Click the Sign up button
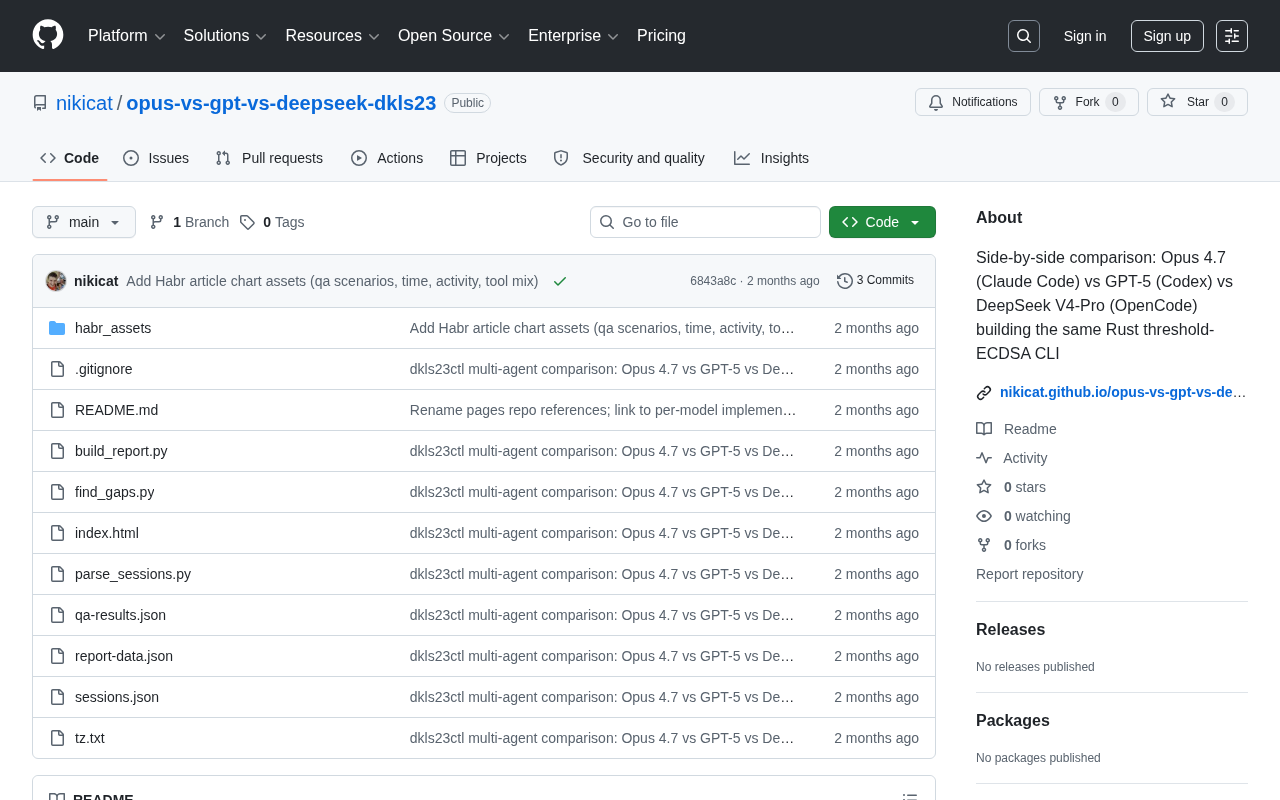The width and height of the screenshot is (1280, 800). [x=1167, y=36]
